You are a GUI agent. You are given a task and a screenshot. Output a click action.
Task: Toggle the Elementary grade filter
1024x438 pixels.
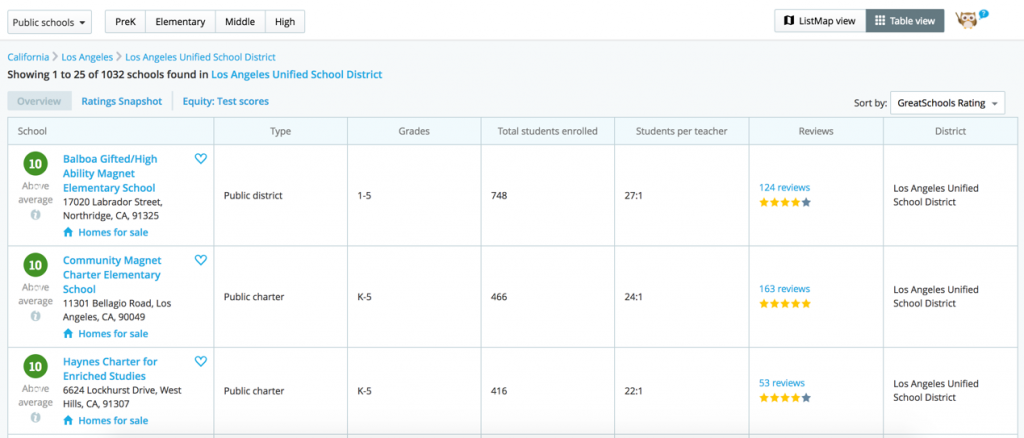(180, 22)
